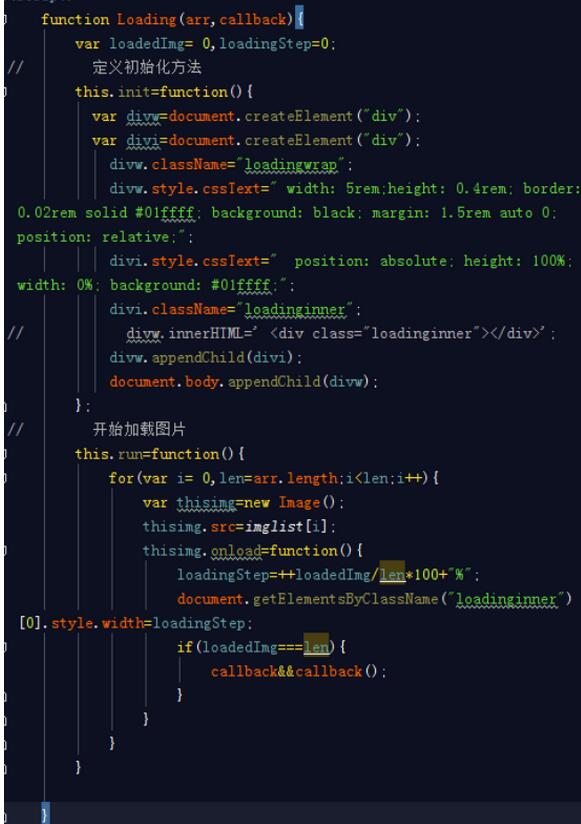Click the highlighted opening brace after Loading(arr,callback)

(299, 19)
